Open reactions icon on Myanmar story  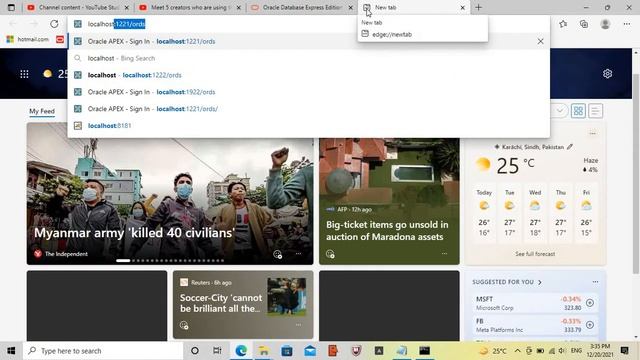(x=278, y=255)
